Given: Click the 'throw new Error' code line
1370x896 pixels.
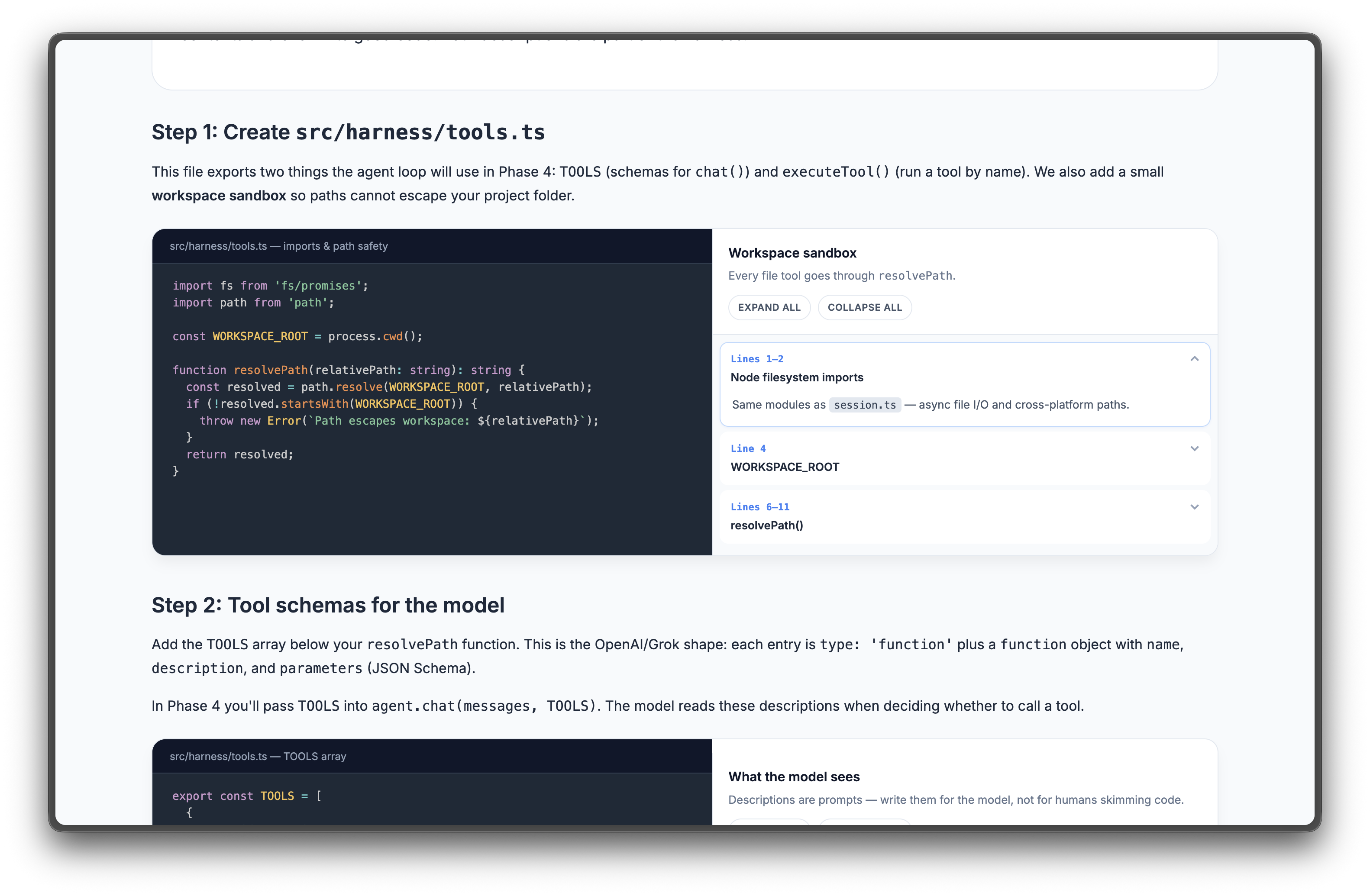Looking at the screenshot, I should coord(399,421).
